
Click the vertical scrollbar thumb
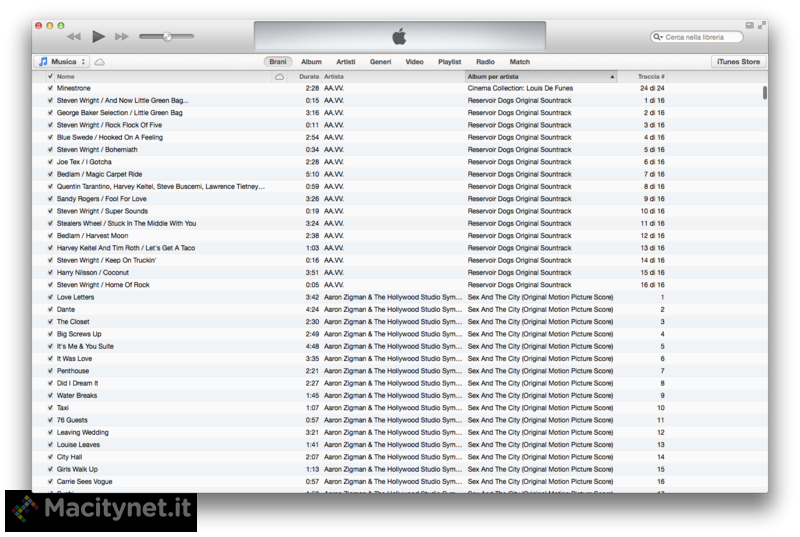click(x=765, y=93)
